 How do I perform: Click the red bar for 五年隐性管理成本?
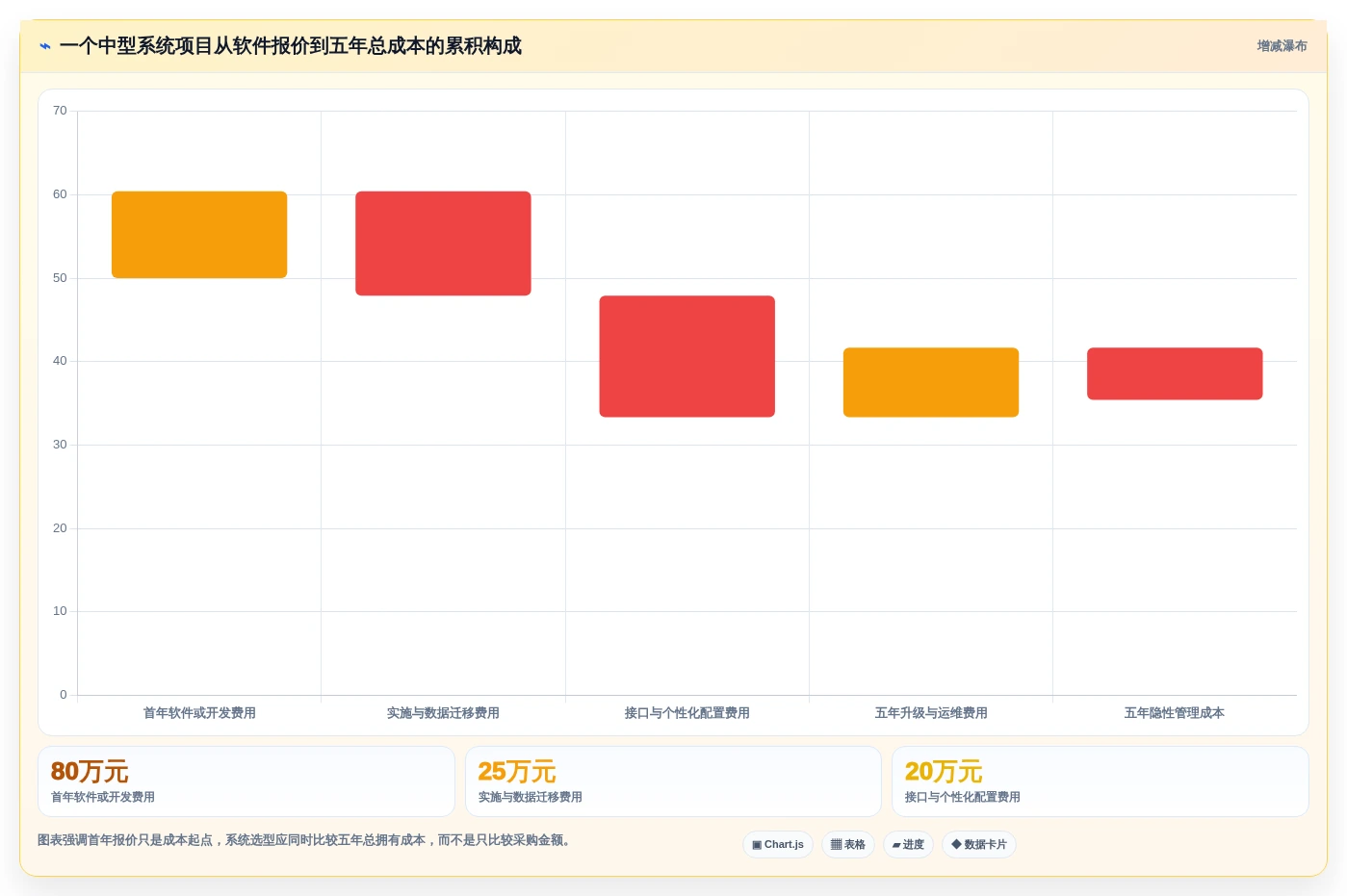(x=1175, y=373)
